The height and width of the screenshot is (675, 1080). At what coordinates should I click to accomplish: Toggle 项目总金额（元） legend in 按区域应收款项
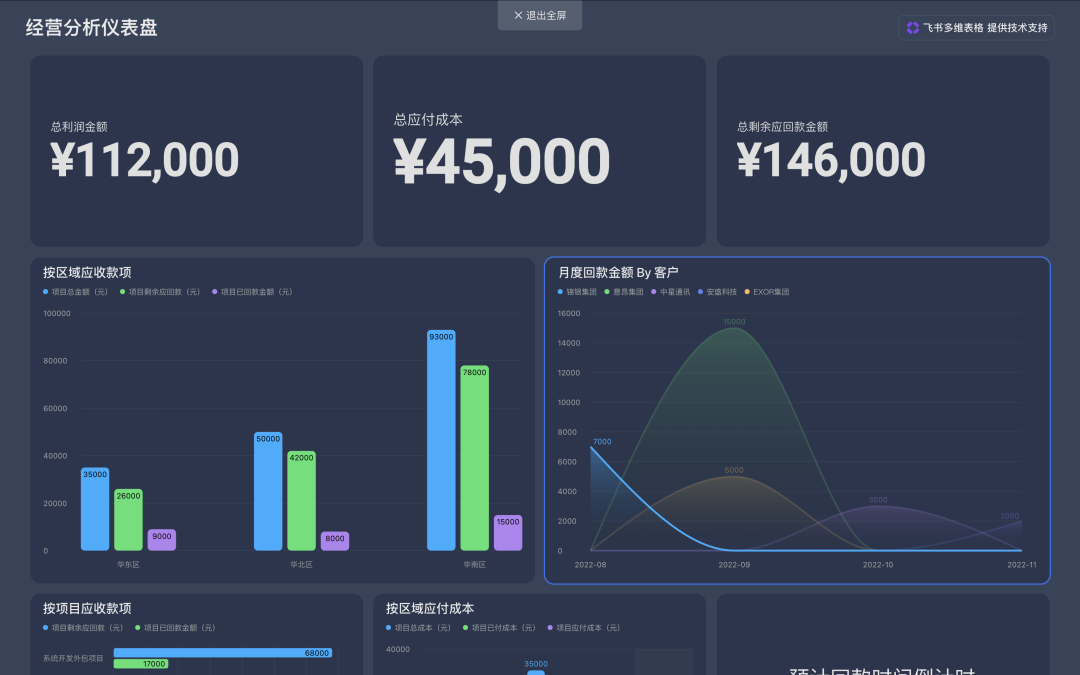(x=76, y=292)
